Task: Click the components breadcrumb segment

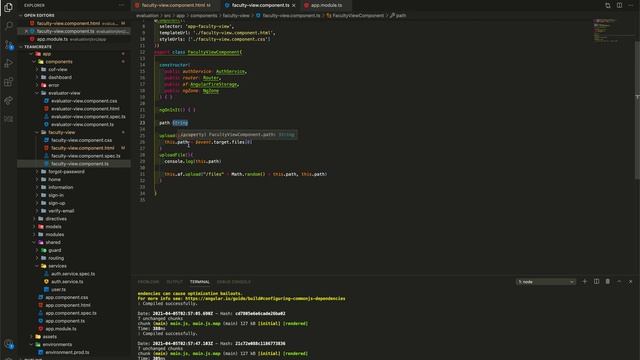Action: [x=204, y=16]
